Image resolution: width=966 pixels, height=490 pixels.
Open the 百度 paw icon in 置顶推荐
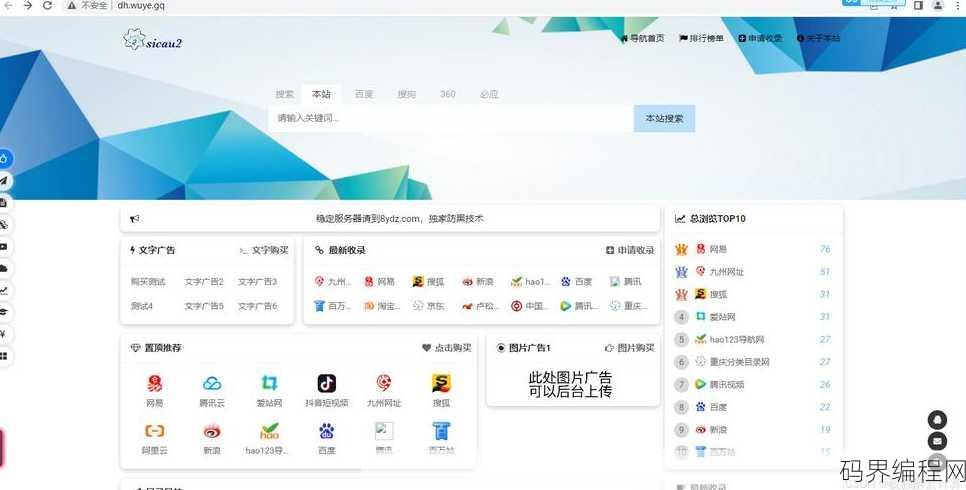(327, 431)
